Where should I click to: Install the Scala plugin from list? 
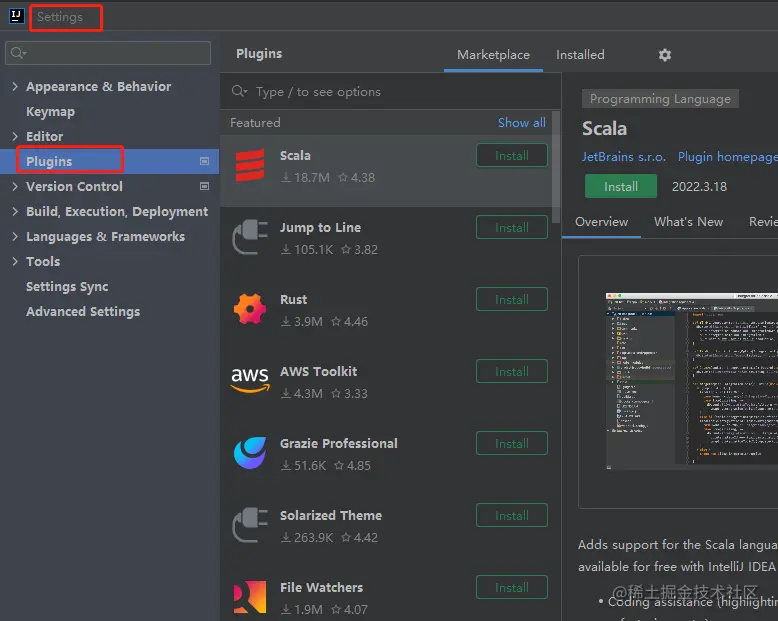(512, 156)
